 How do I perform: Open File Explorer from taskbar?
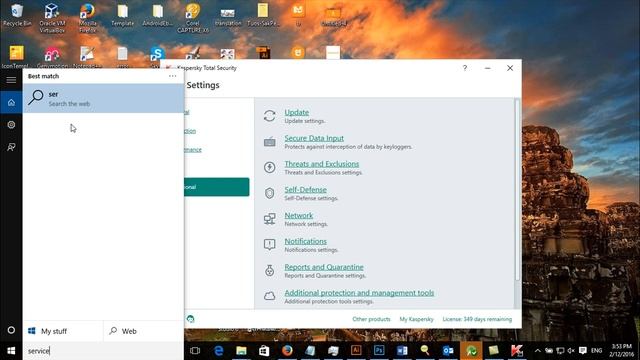coord(241,351)
